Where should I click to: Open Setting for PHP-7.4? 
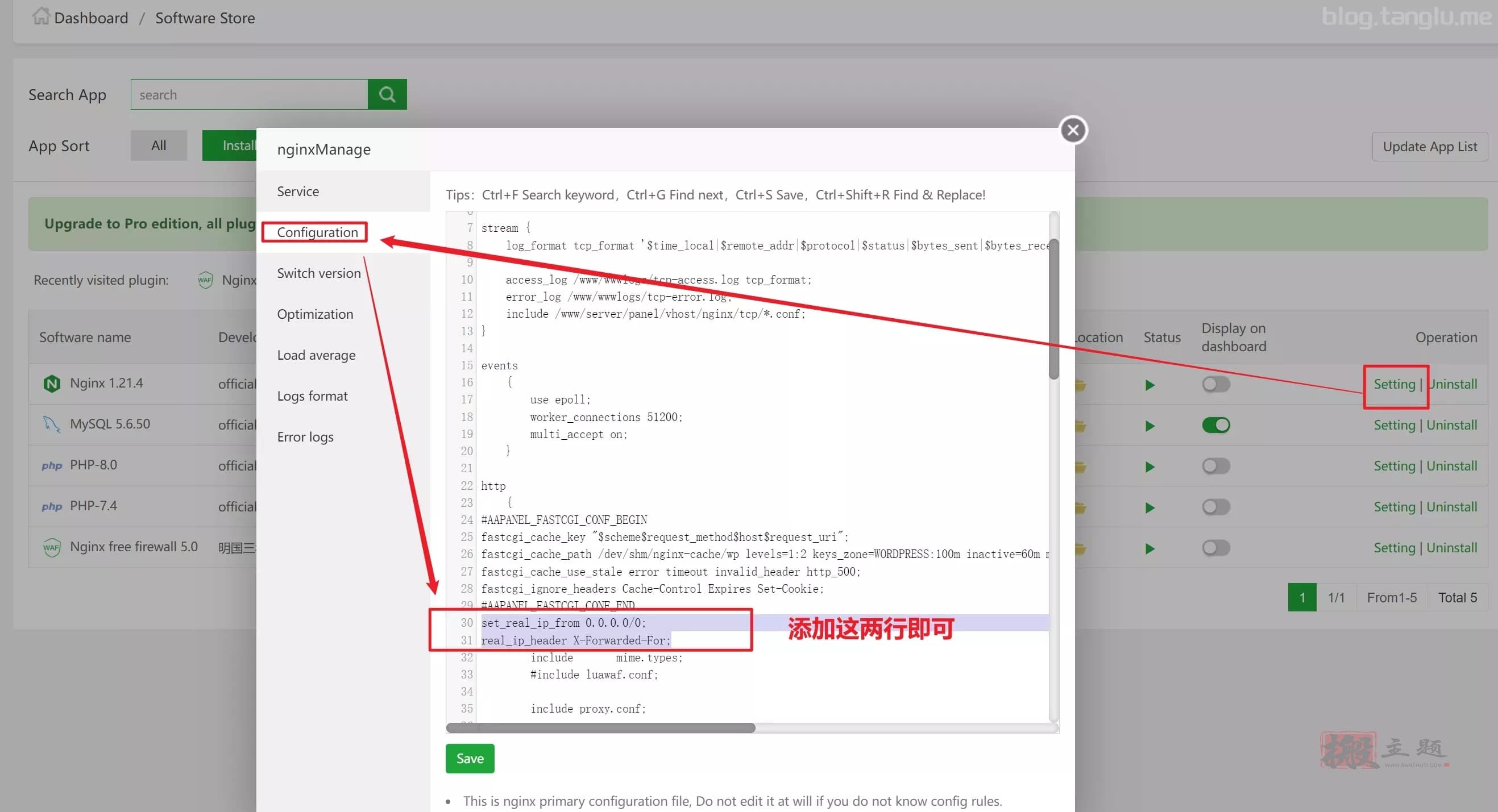[1394, 507]
